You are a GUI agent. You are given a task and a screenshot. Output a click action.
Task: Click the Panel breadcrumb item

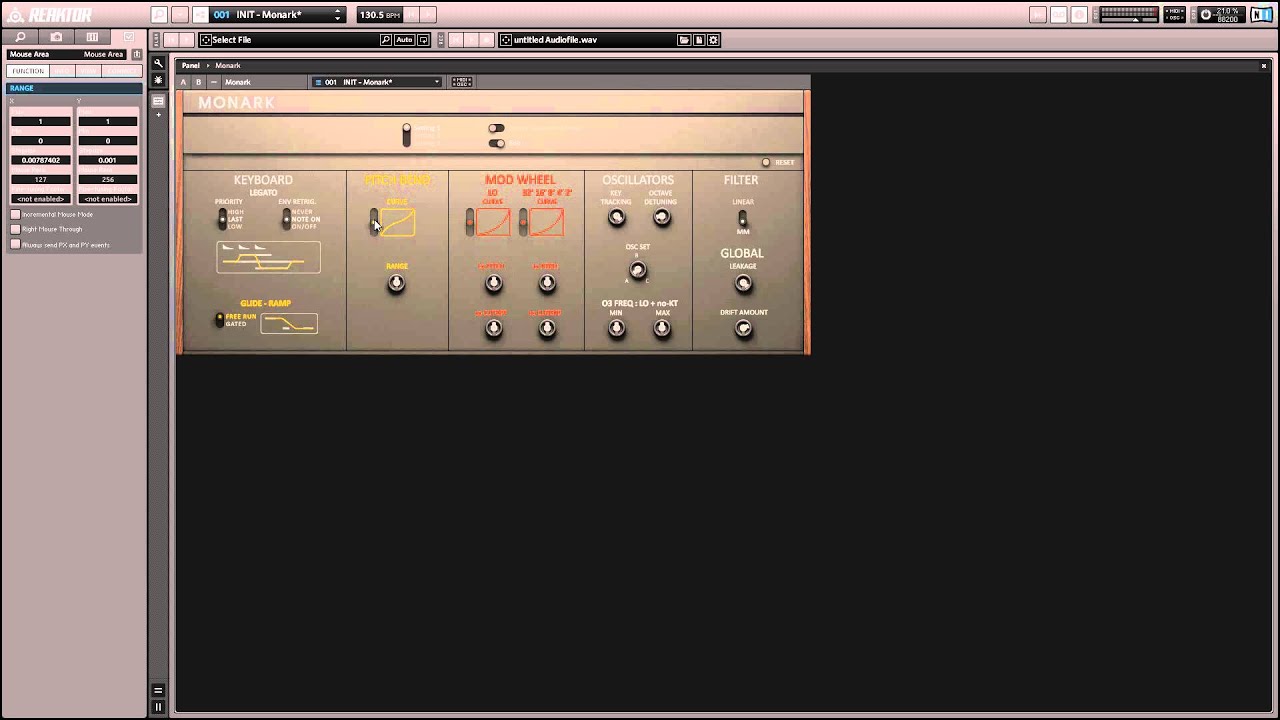(x=190, y=65)
